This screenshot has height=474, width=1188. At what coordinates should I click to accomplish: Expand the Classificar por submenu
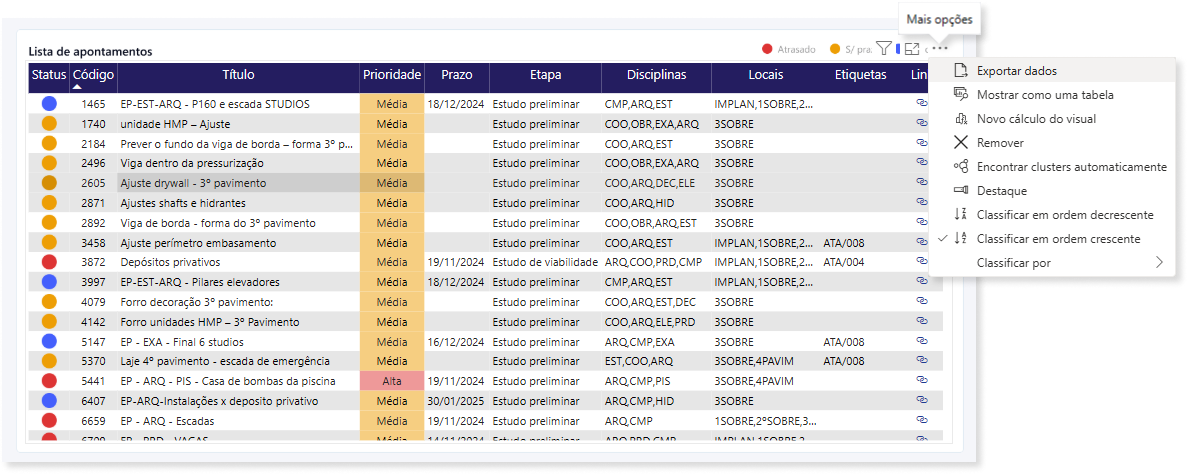pos(1052,263)
